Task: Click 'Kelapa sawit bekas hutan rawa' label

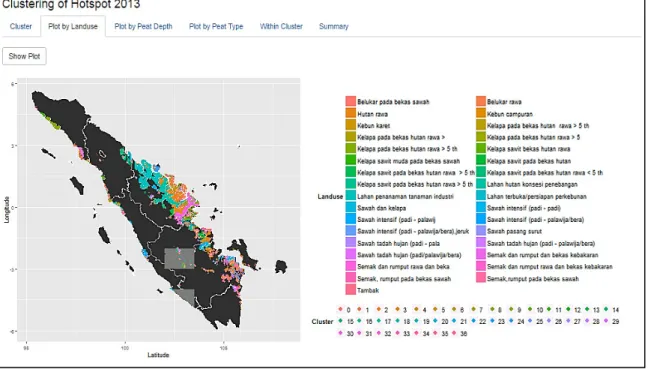Action: [529, 149]
